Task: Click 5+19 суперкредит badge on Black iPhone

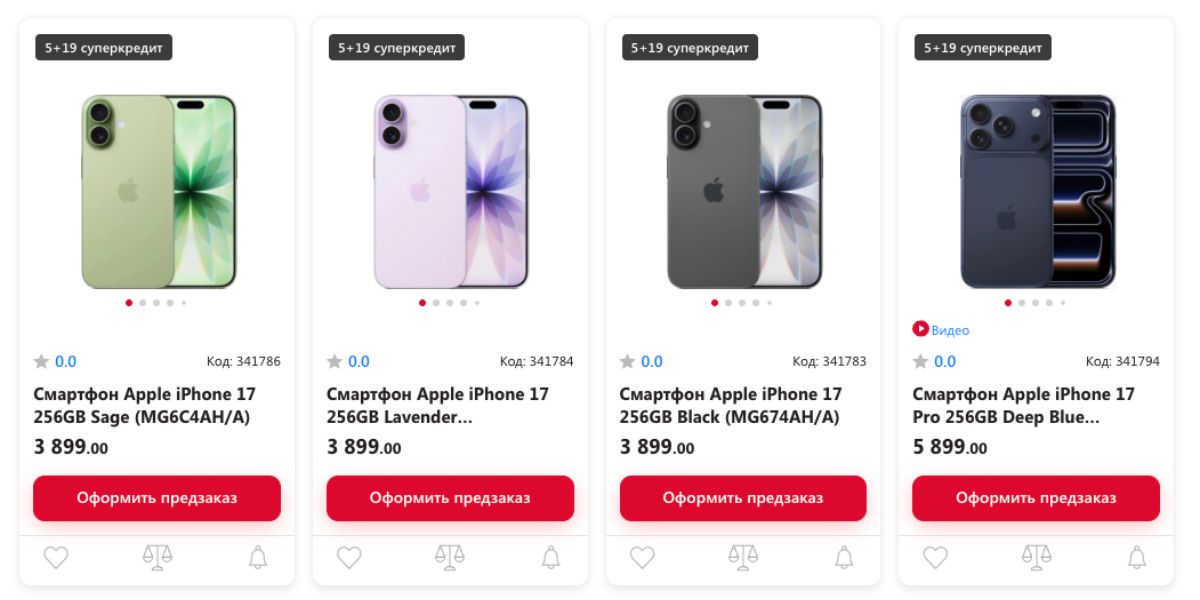Action: tap(690, 47)
